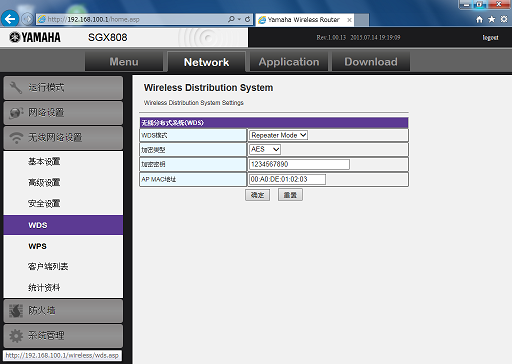Open favorites star icon
This screenshot has height=364, width=512.
tap(492, 19)
